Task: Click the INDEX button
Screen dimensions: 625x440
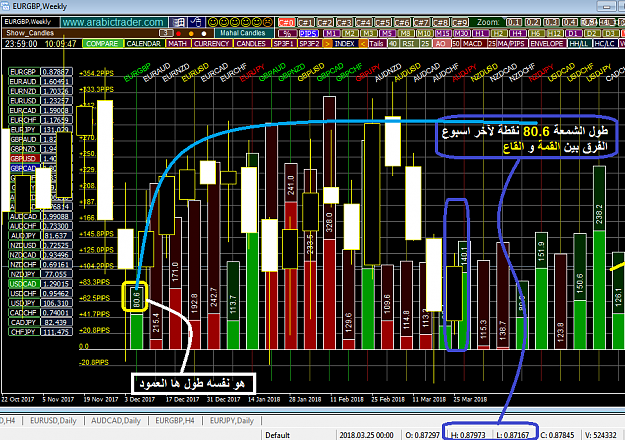Action: click(x=345, y=43)
